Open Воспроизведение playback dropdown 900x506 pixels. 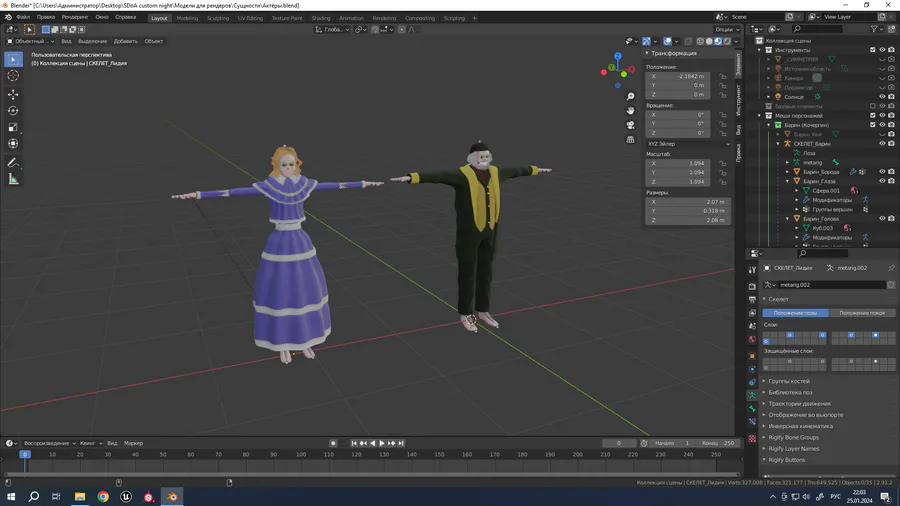click(x=49, y=443)
